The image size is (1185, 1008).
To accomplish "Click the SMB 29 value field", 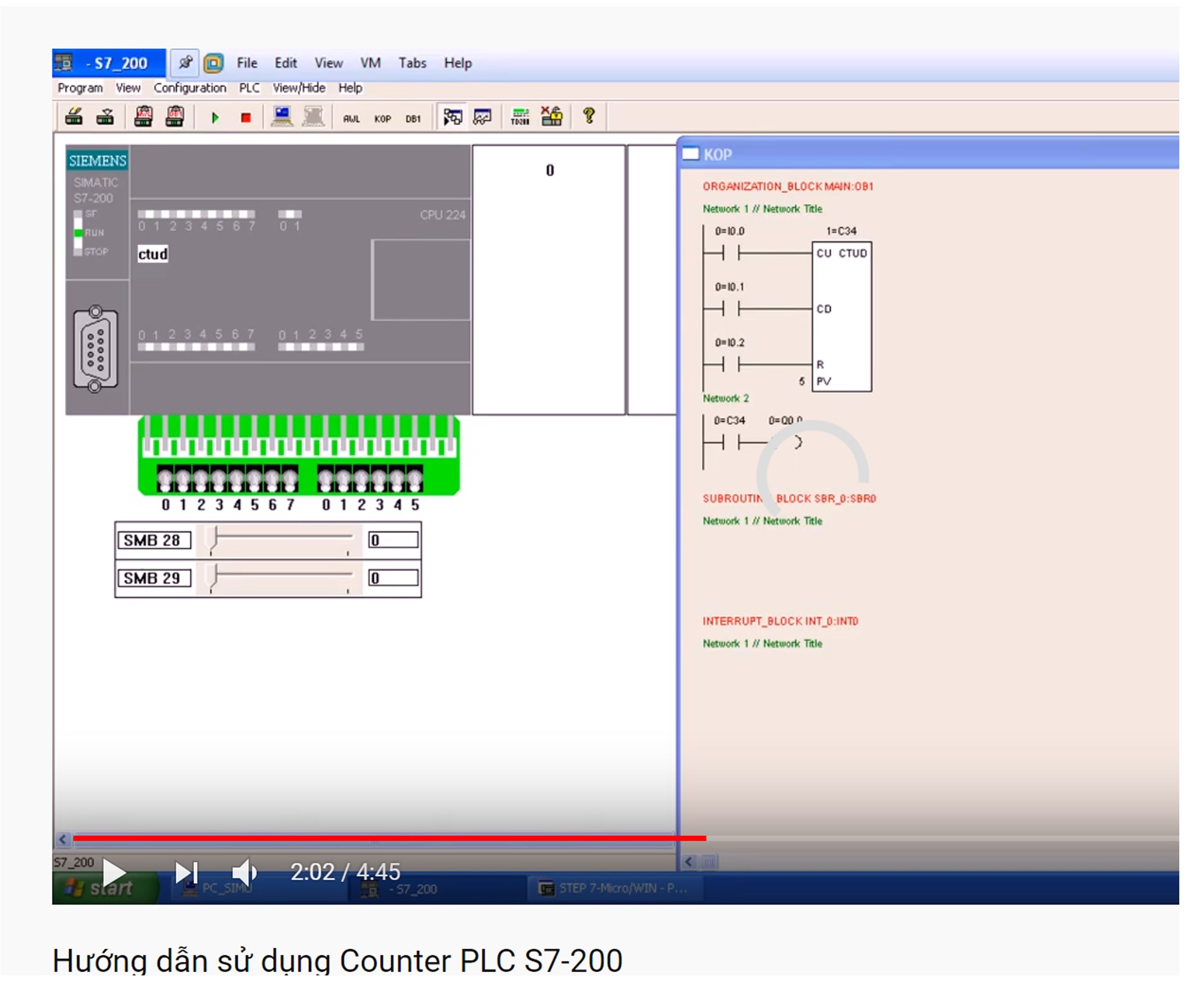I will (393, 578).
